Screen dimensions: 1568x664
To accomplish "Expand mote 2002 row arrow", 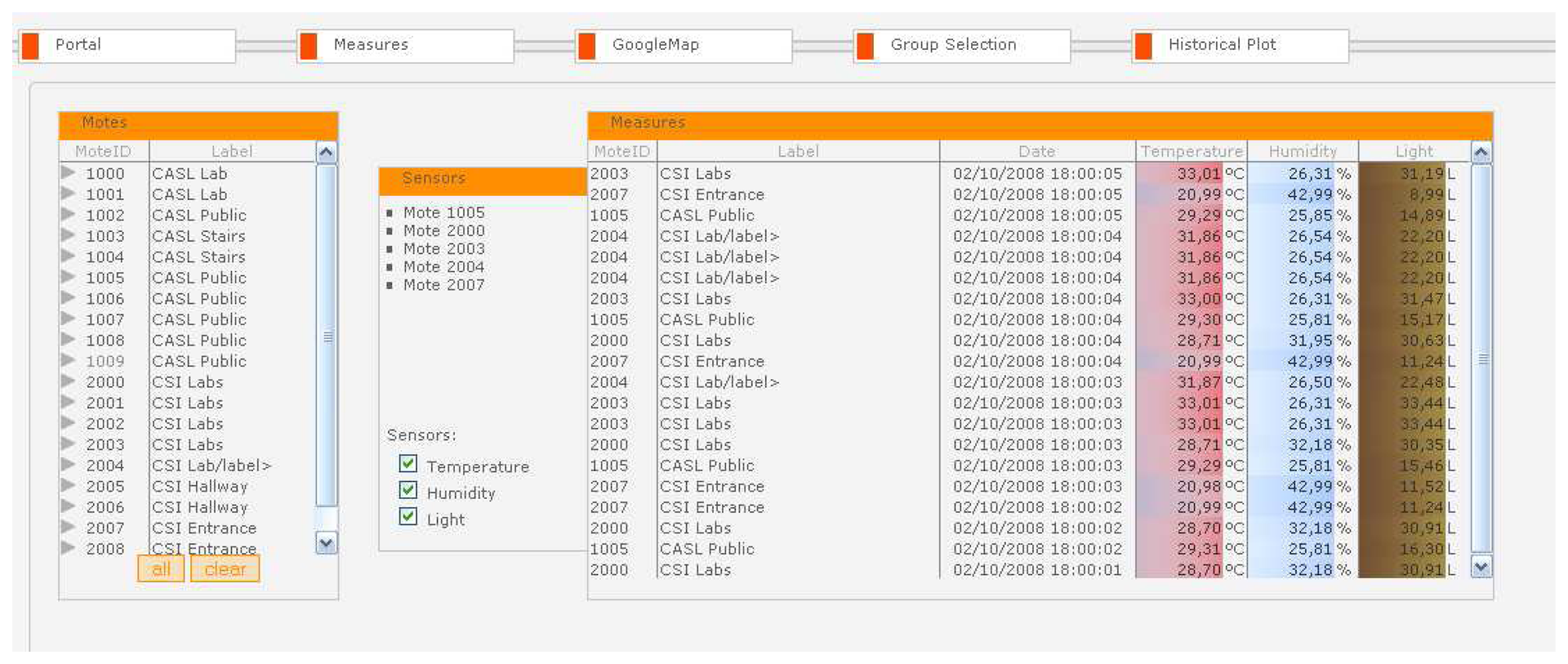I will (69, 422).
